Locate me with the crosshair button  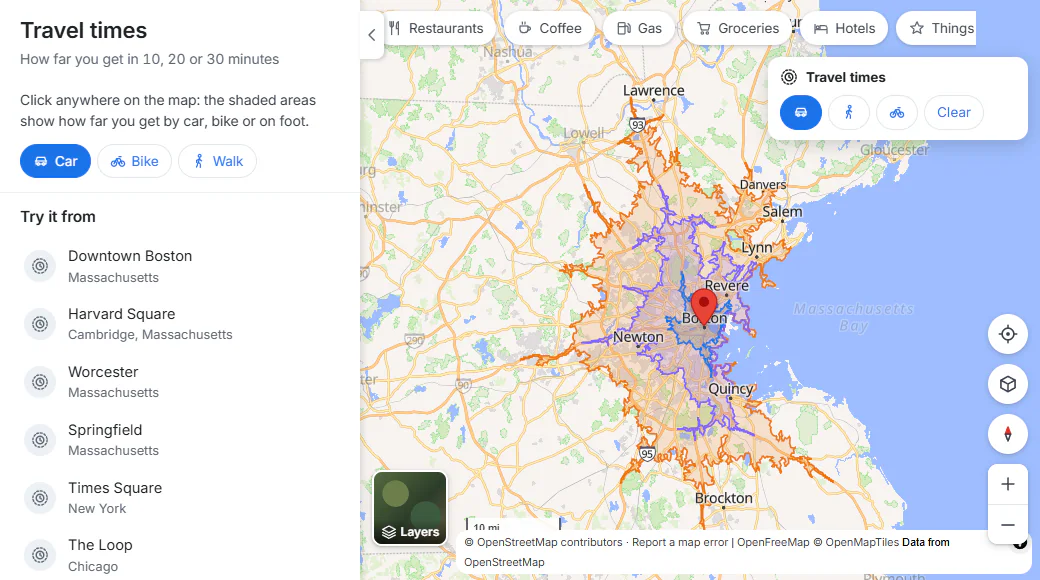tap(1008, 334)
